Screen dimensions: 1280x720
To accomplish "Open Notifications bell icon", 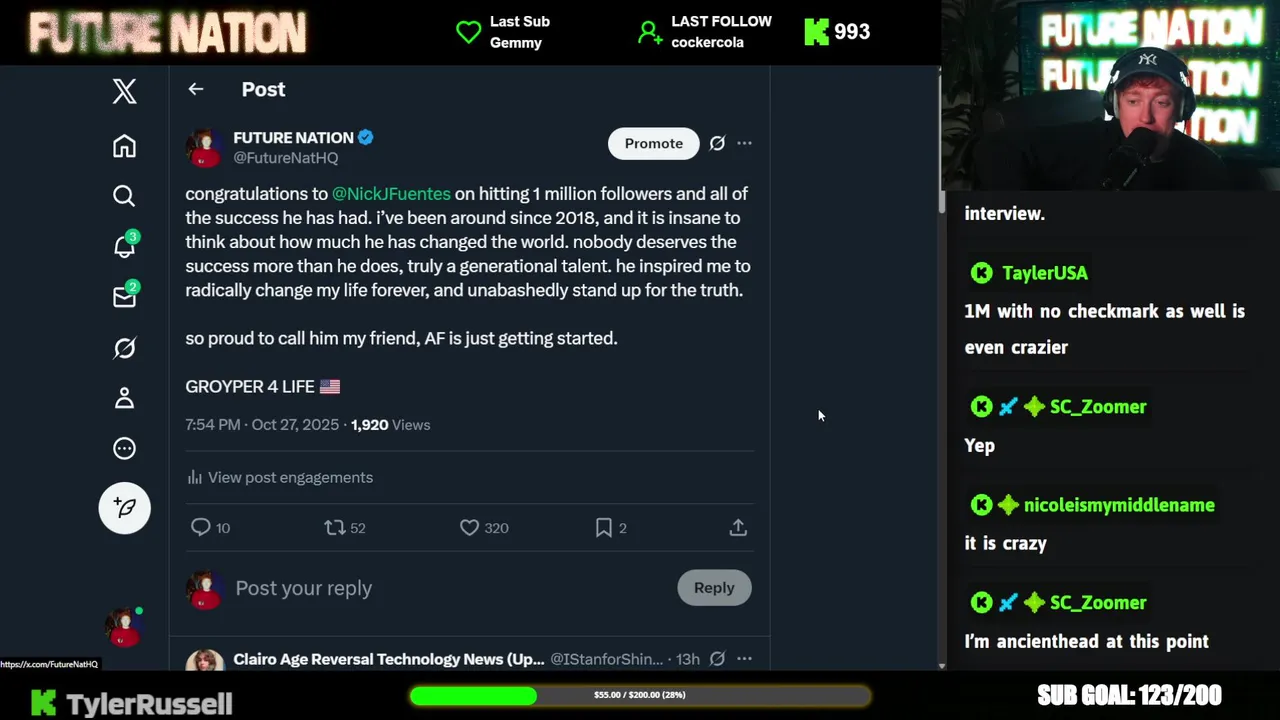I will pos(124,246).
